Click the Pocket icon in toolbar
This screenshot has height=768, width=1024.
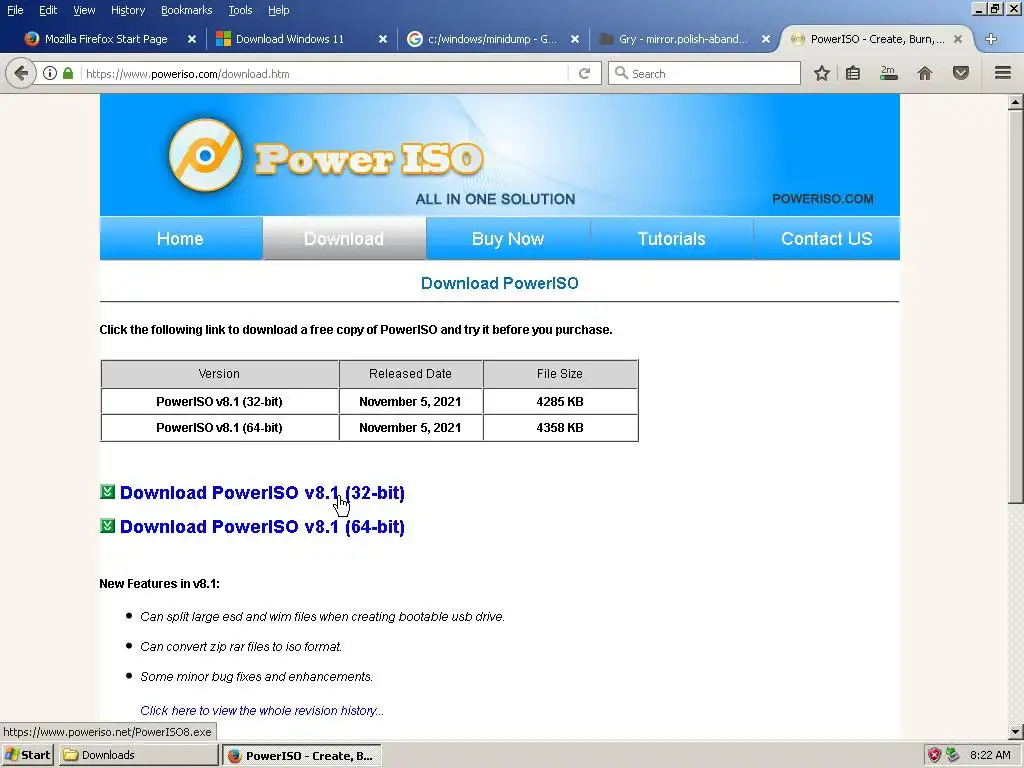click(961, 73)
